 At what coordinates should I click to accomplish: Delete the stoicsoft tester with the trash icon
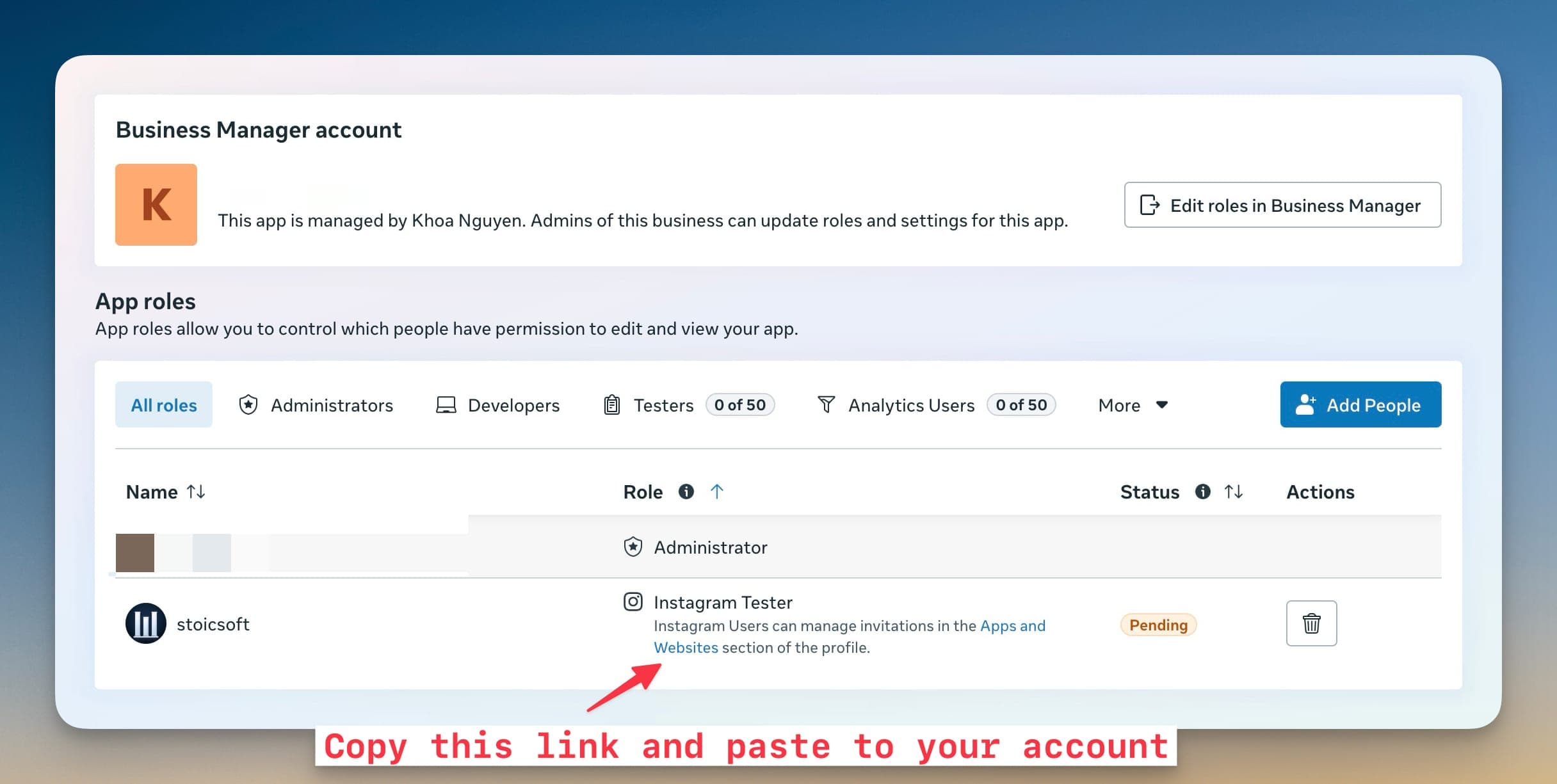[x=1311, y=623]
